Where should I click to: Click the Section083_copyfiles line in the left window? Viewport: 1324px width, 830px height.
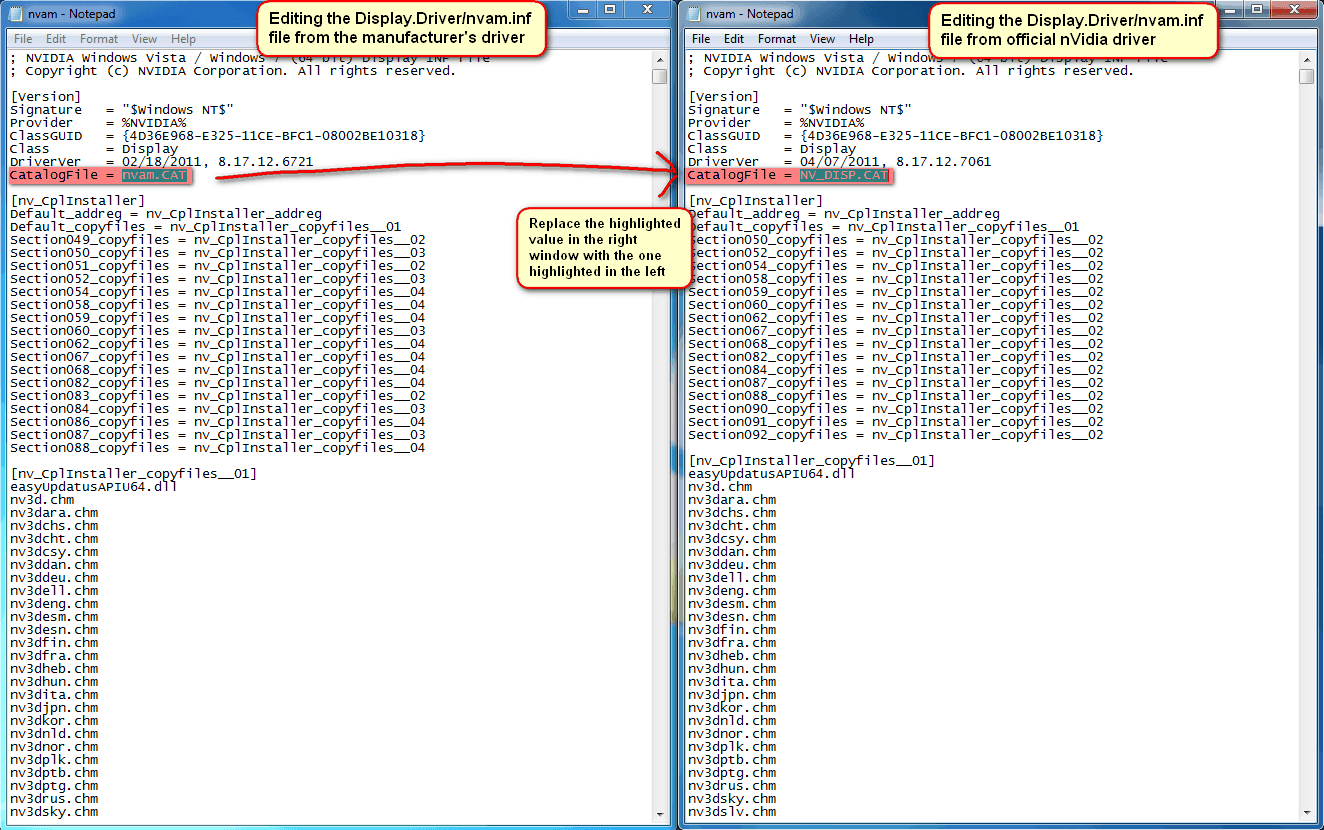pyautogui.click(x=217, y=396)
